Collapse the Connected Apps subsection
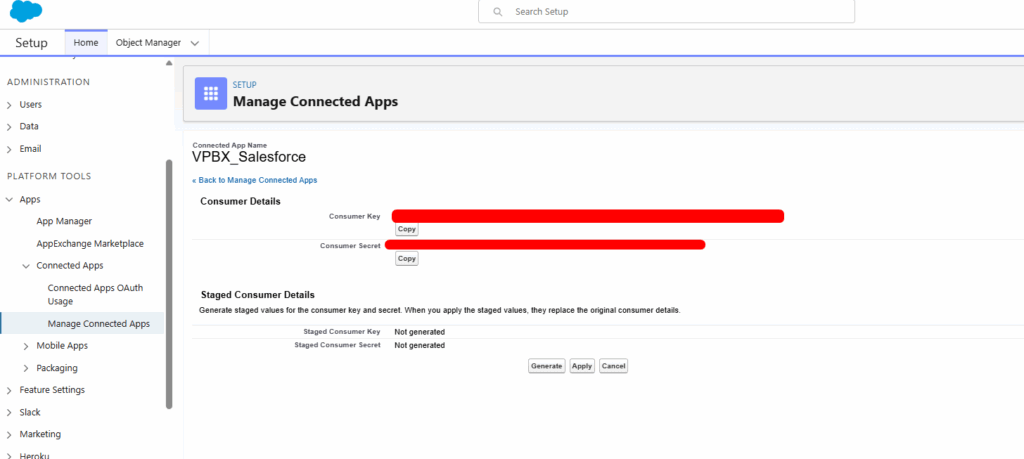1024x459 pixels. pos(26,266)
